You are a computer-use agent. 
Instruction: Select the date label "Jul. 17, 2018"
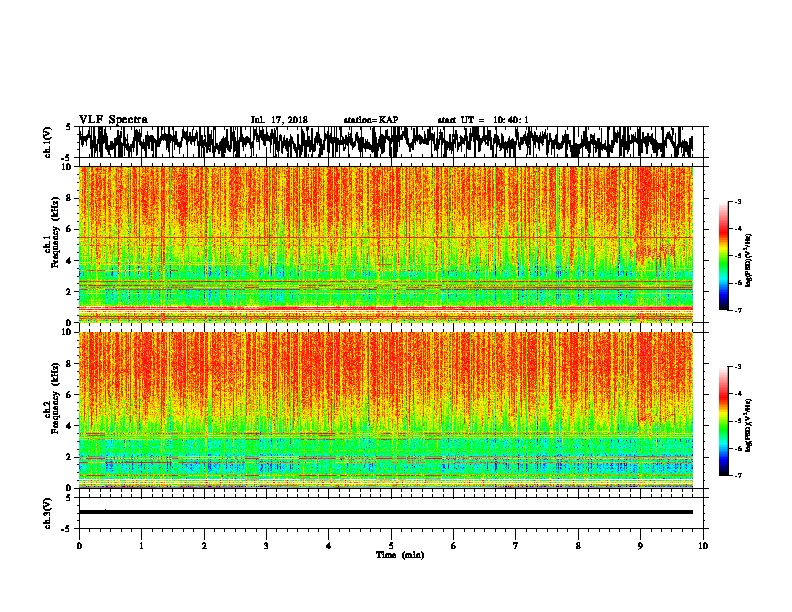pos(279,120)
